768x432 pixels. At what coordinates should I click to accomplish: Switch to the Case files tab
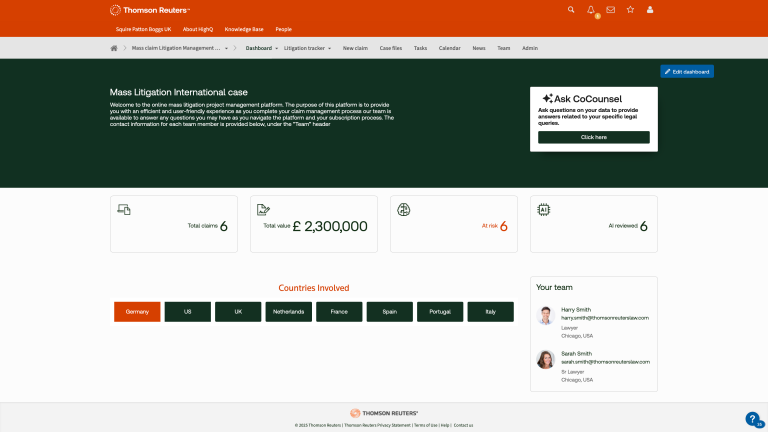(391, 48)
